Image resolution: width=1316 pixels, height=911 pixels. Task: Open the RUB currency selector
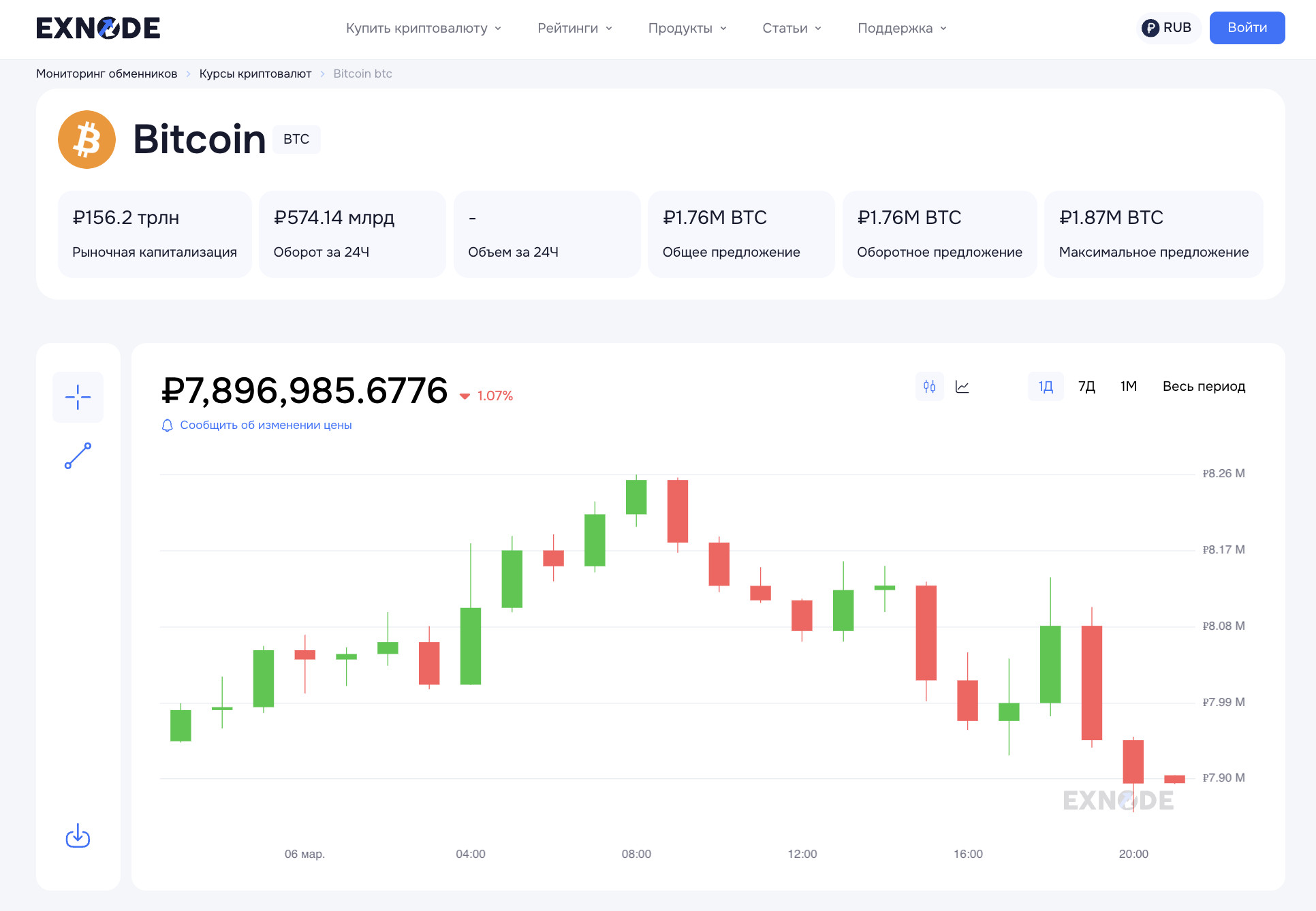tap(1168, 28)
